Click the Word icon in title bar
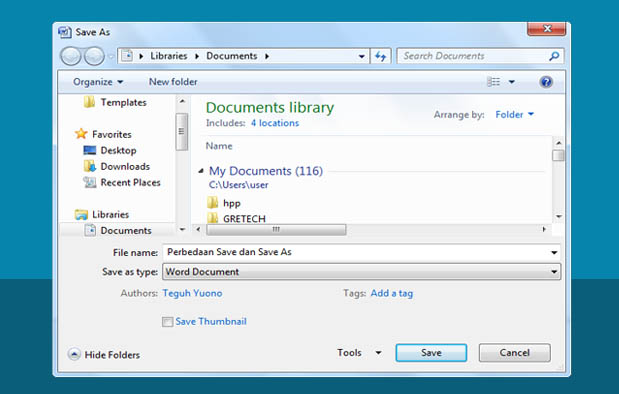619x394 pixels. (65, 32)
